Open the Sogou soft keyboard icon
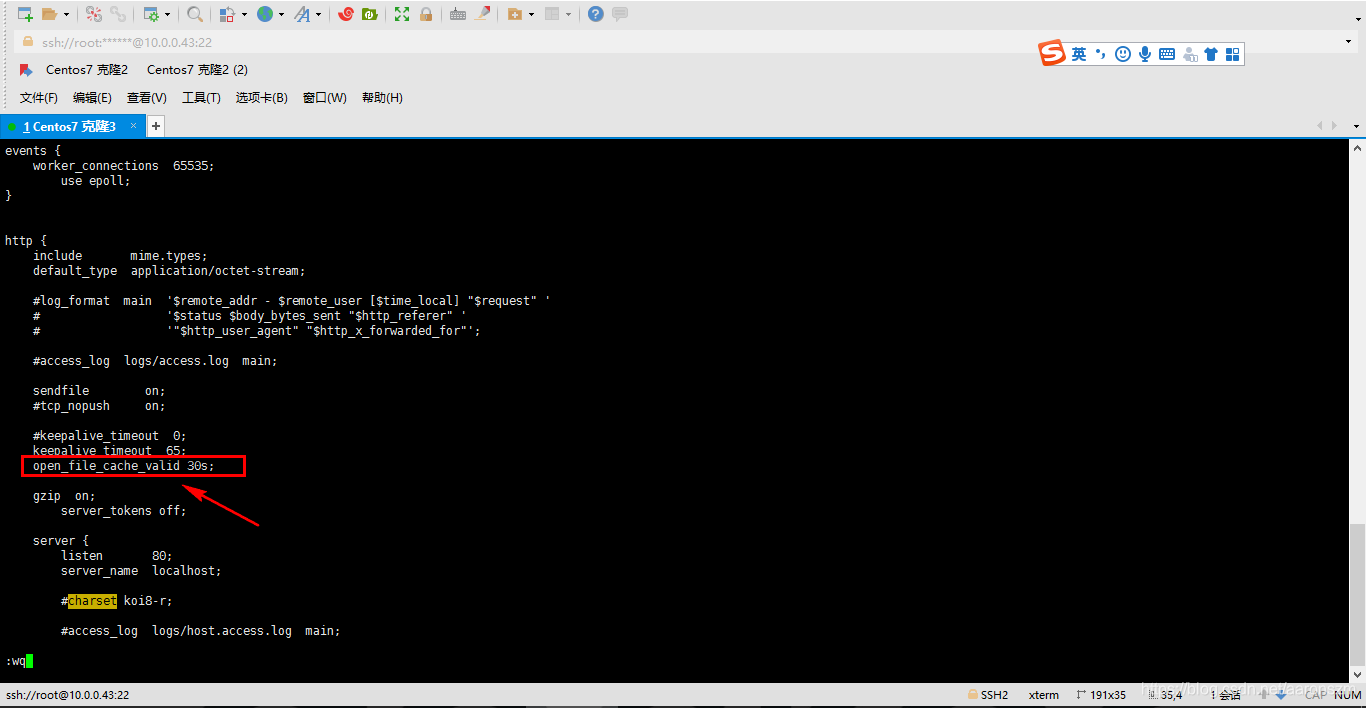 (1167, 54)
